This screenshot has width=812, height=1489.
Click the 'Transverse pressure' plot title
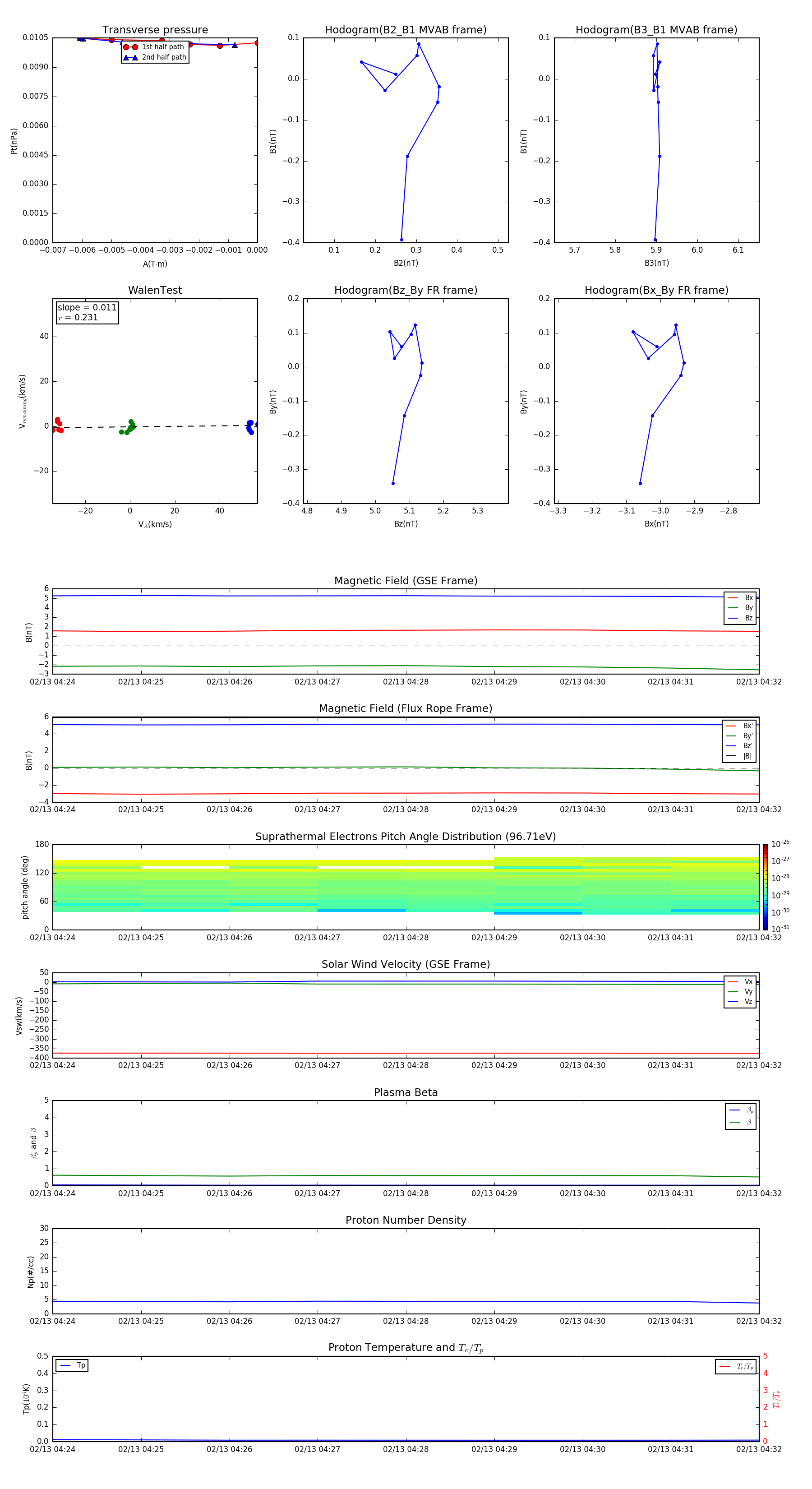pos(155,30)
